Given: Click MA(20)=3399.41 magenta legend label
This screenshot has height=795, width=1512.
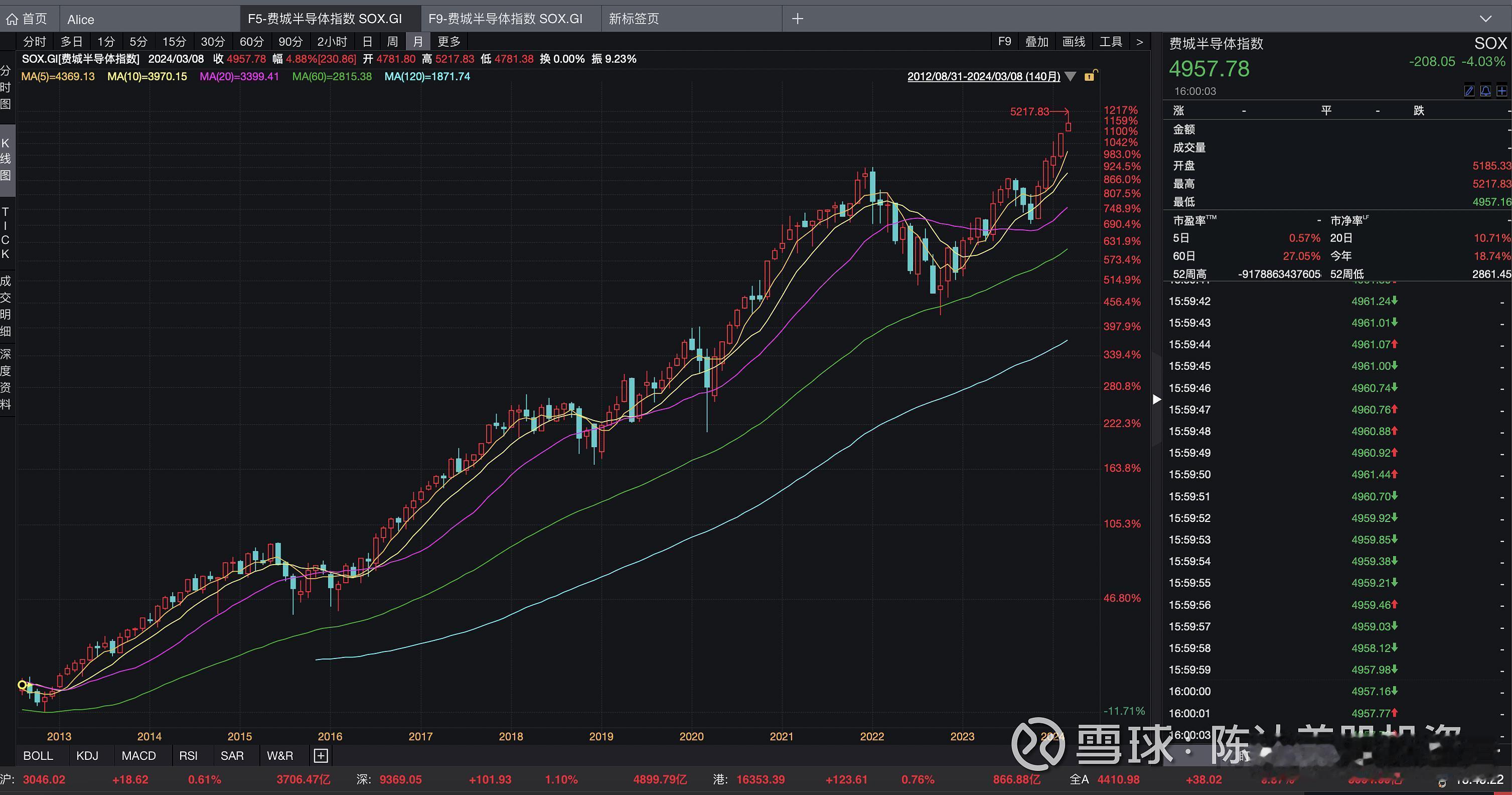Looking at the screenshot, I should click(x=239, y=76).
